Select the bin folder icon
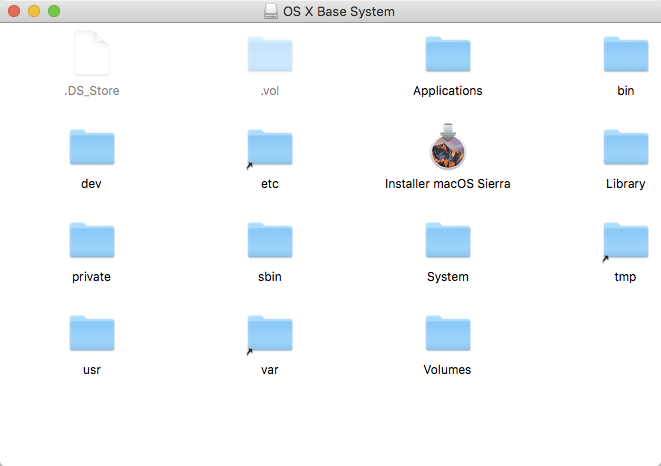This screenshot has width=661, height=466. (x=626, y=54)
